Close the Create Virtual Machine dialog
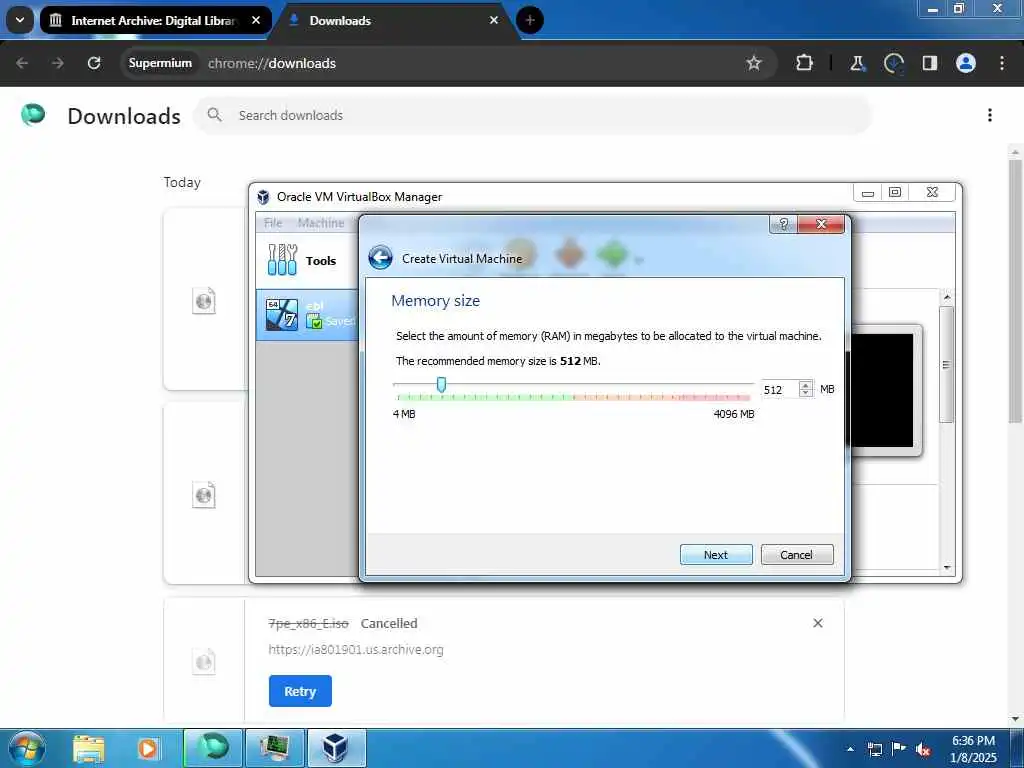The width and height of the screenshot is (1024, 768). (x=821, y=224)
